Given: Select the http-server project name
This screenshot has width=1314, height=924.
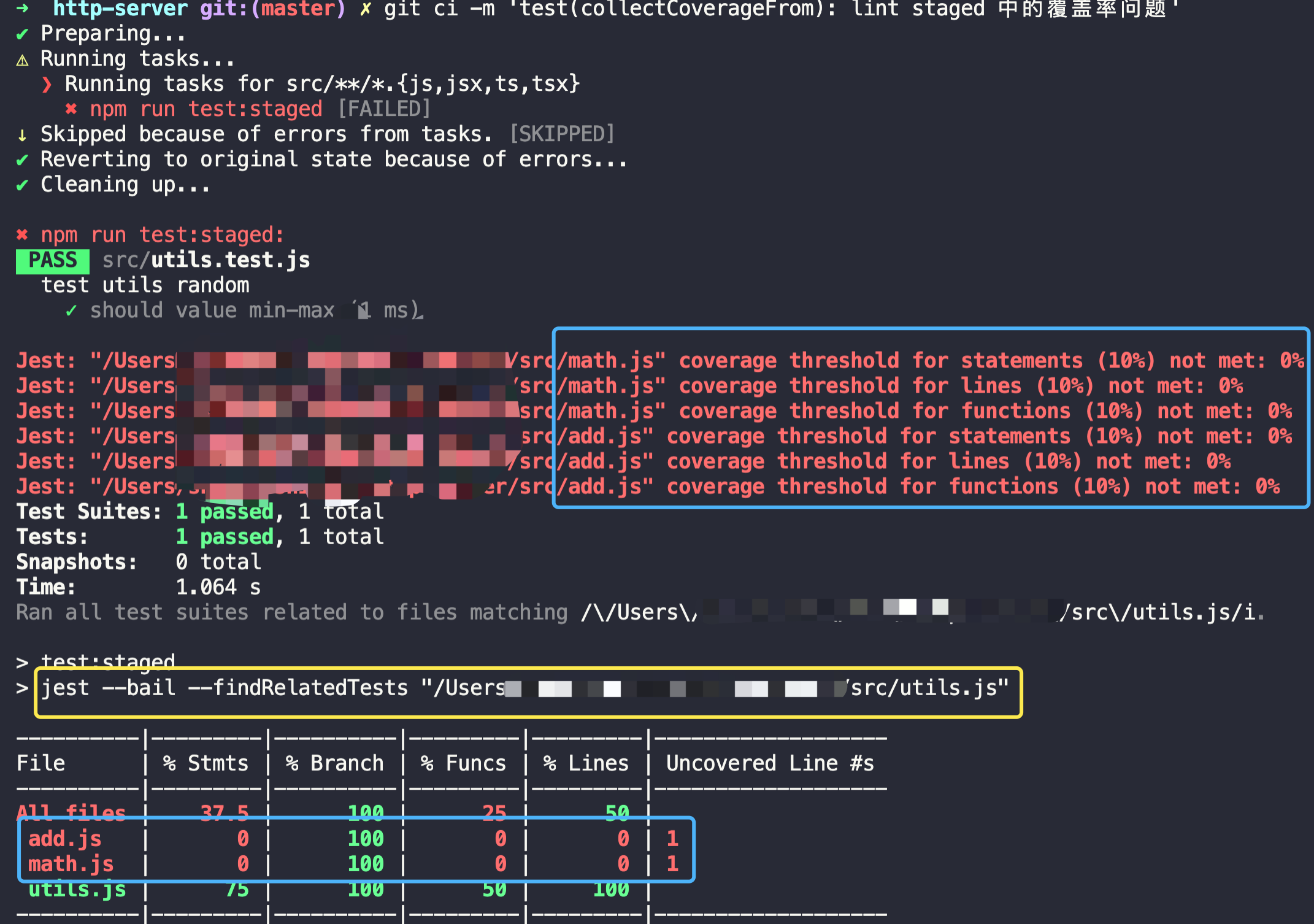Looking at the screenshot, I should tap(118, 9).
